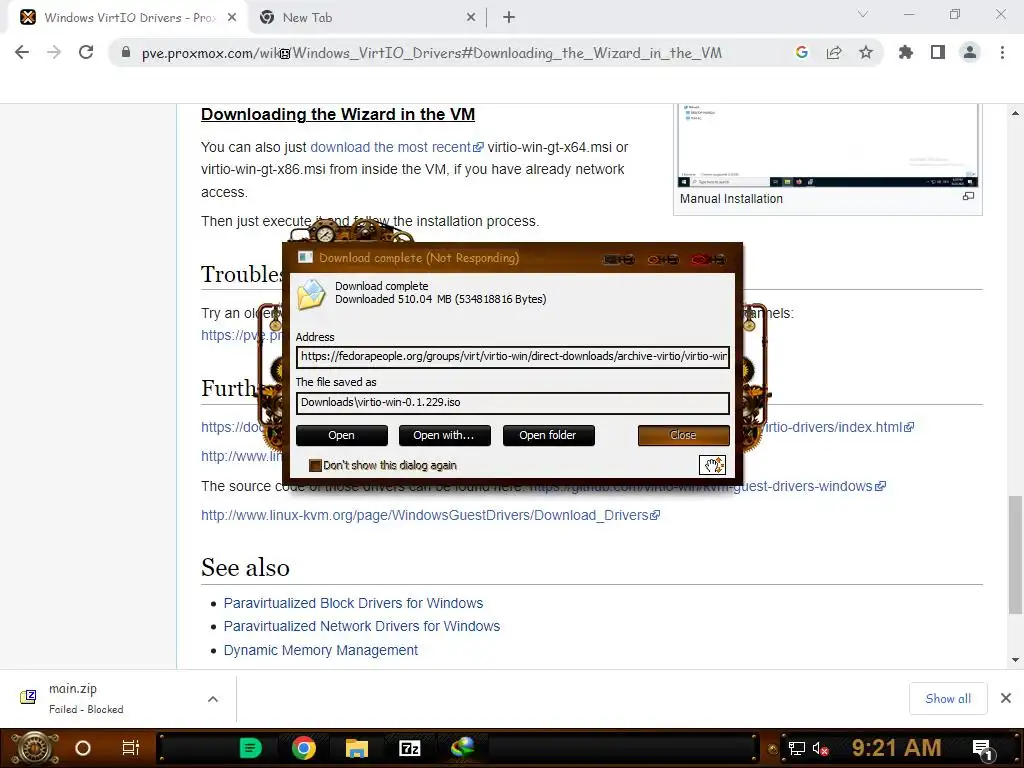Click download the most recent link
The height and width of the screenshot is (768, 1024).
pyautogui.click(x=396, y=148)
